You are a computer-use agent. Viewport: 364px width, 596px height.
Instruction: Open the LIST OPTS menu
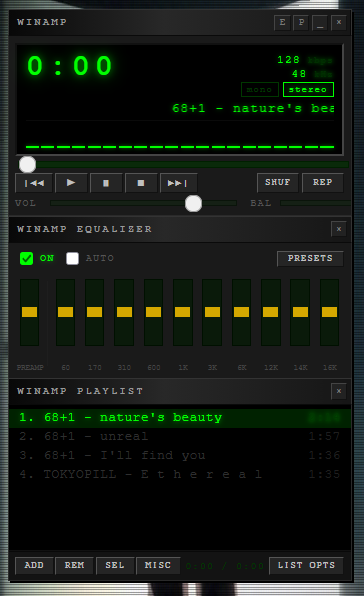(306, 566)
